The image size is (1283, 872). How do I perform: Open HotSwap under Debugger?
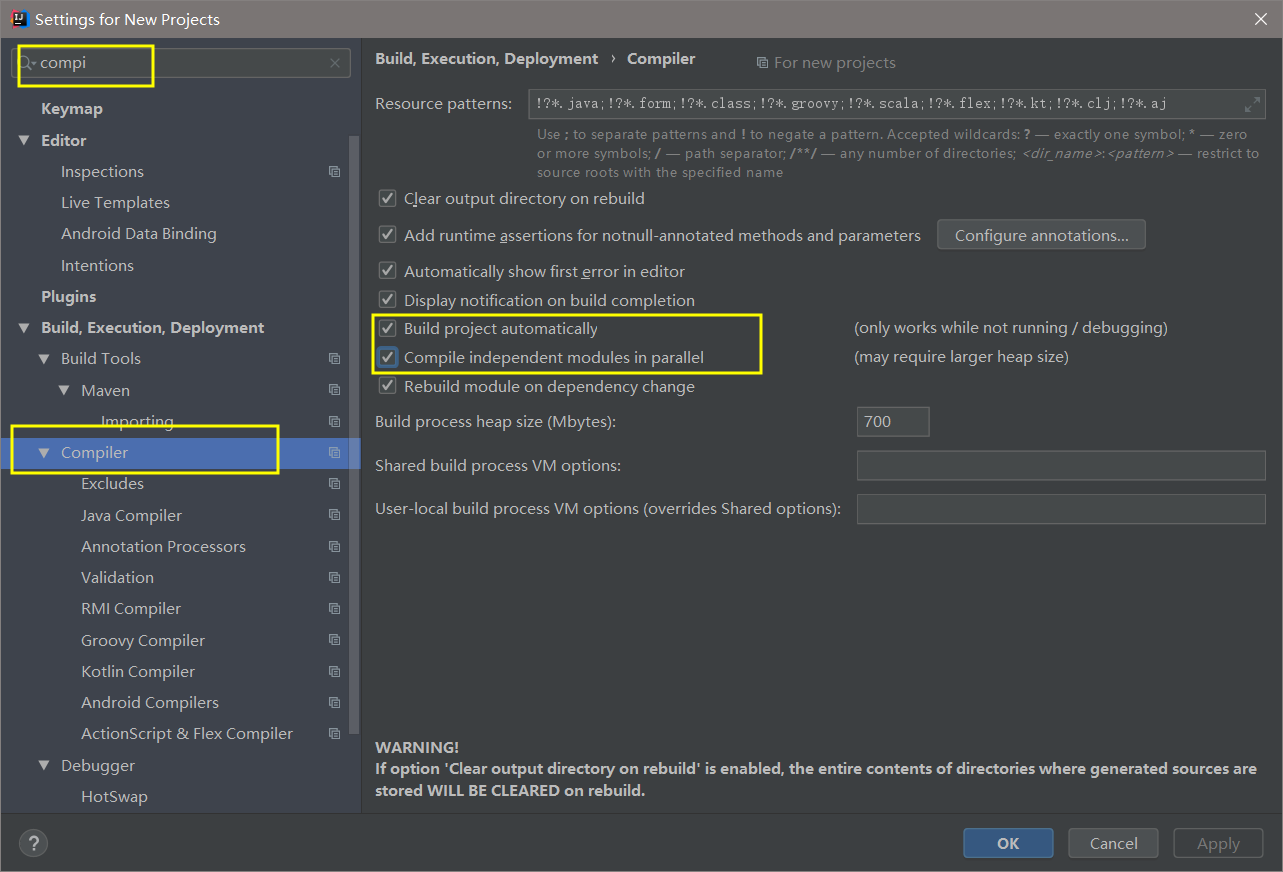pos(114,797)
